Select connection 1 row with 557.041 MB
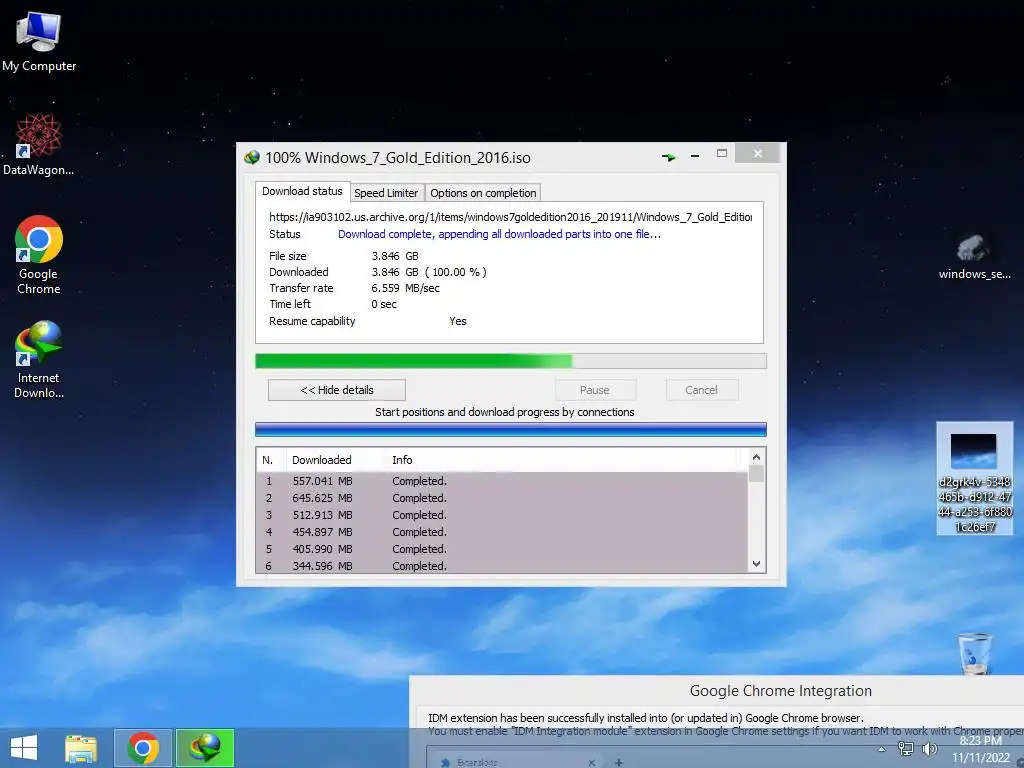The width and height of the screenshot is (1024, 768). tap(502, 481)
